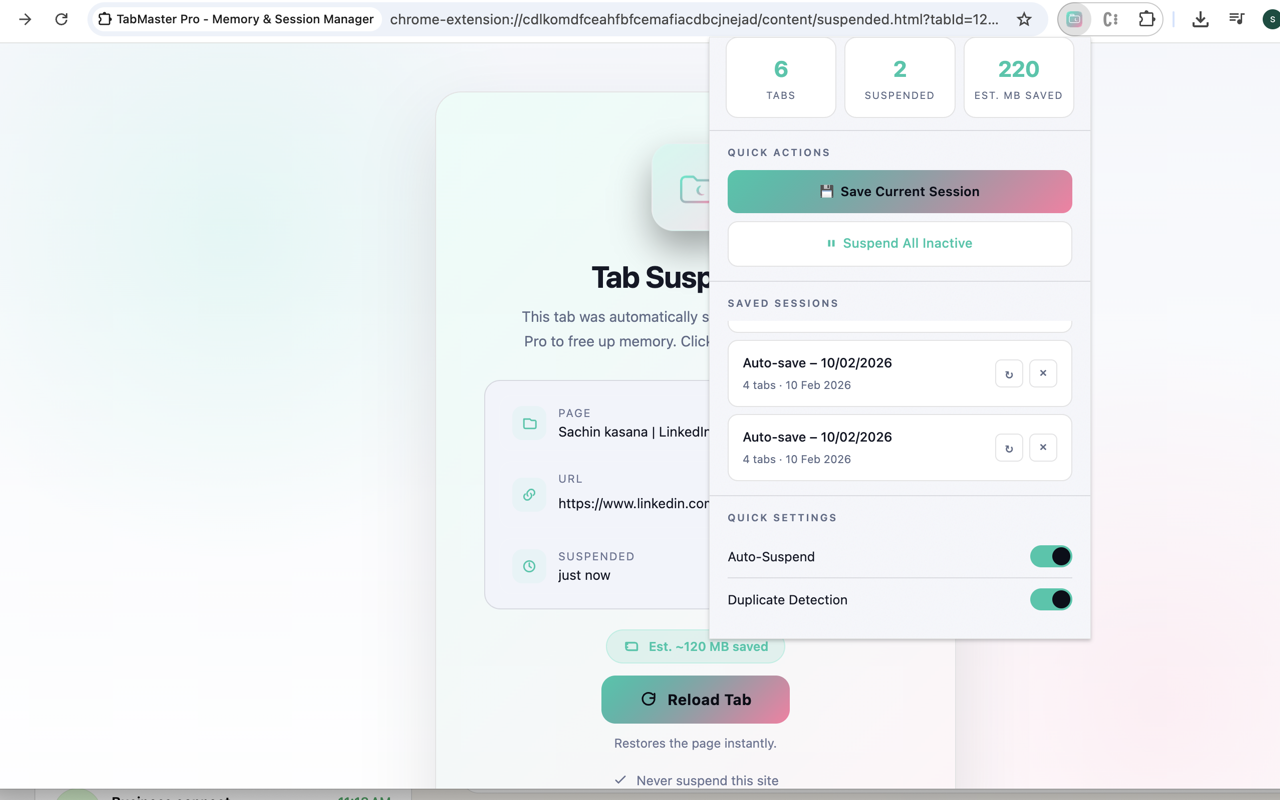The height and width of the screenshot is (800, 1280).
Task: Check Never suspend this site
Action: tap(621, 780)
